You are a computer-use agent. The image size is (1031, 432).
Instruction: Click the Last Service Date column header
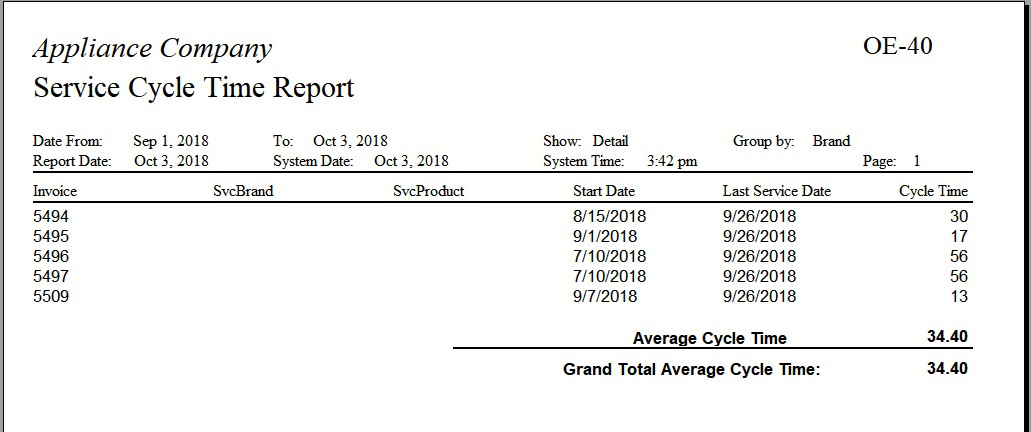(x=777, y=191)
